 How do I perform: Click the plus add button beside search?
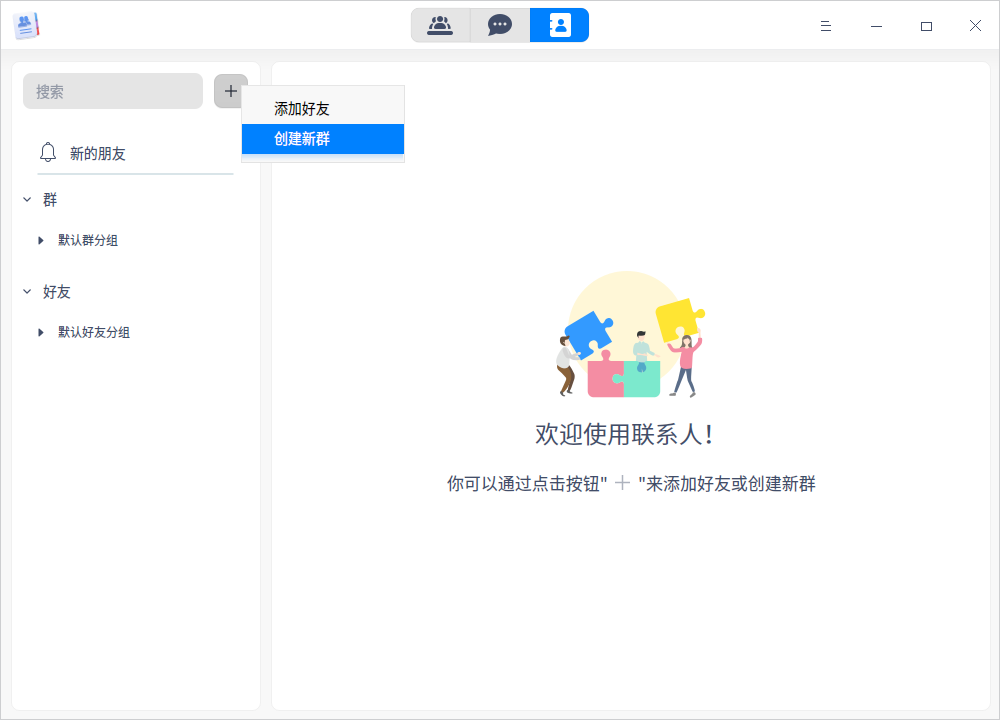click(x=230, y=91)
